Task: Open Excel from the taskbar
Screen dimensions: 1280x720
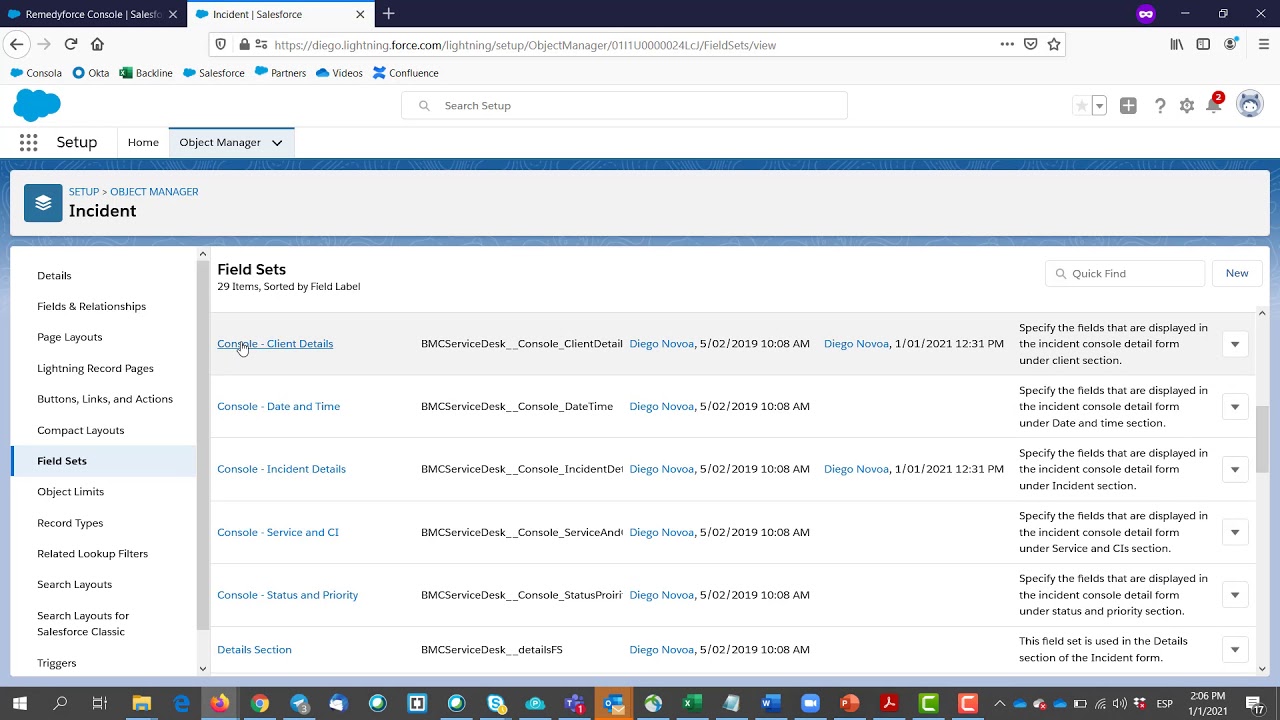Action: [x=691, y=704]
